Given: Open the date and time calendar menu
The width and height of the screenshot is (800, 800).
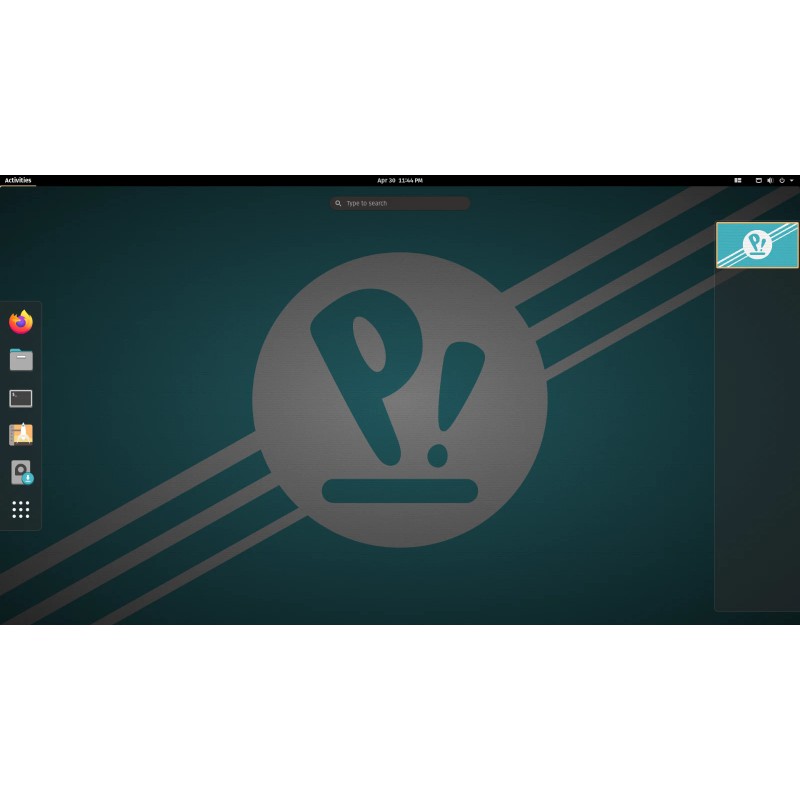Looking at the screenshot, I should pos(399,181).
